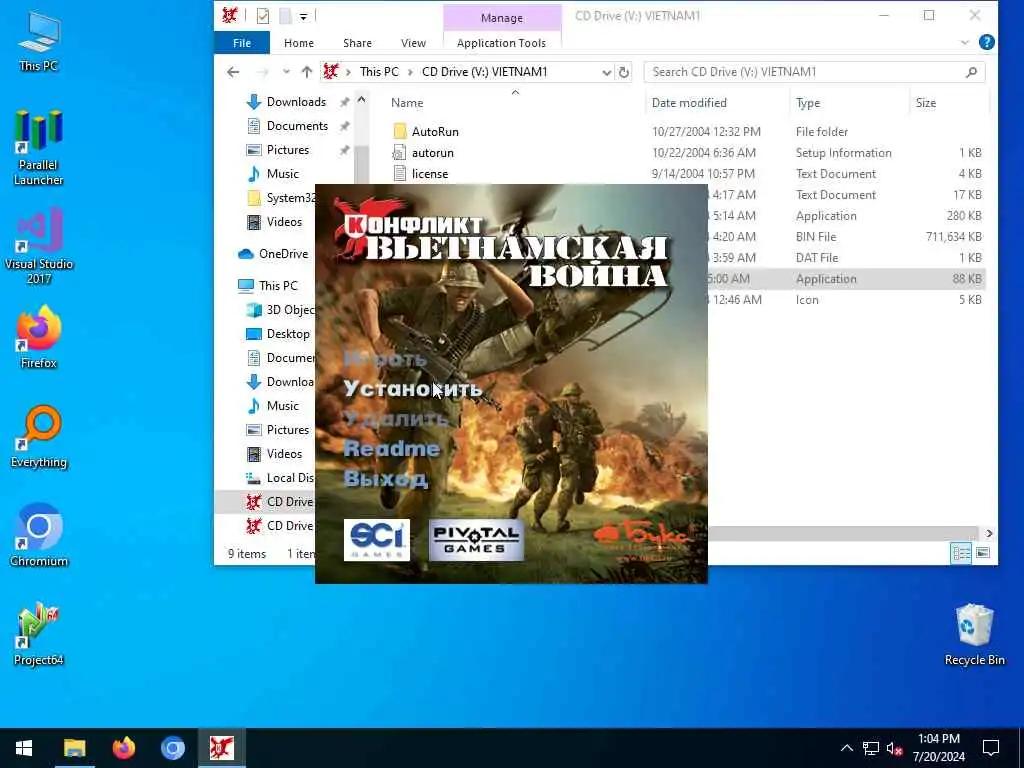The image size is (1024, 768).
Task: Click This PC in the address breadcrumb
Action: point(379,72)
